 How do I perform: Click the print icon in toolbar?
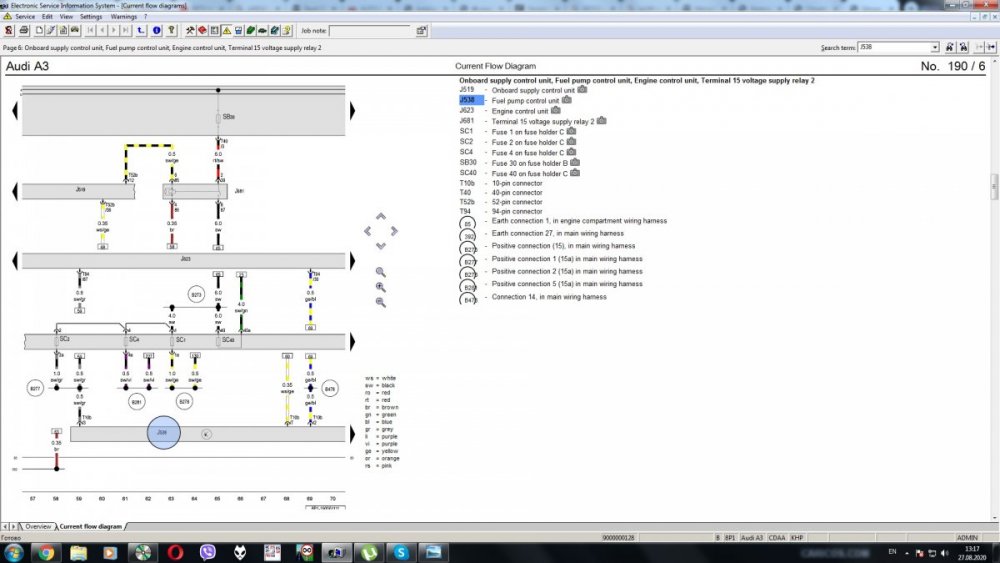click(24, 30)
